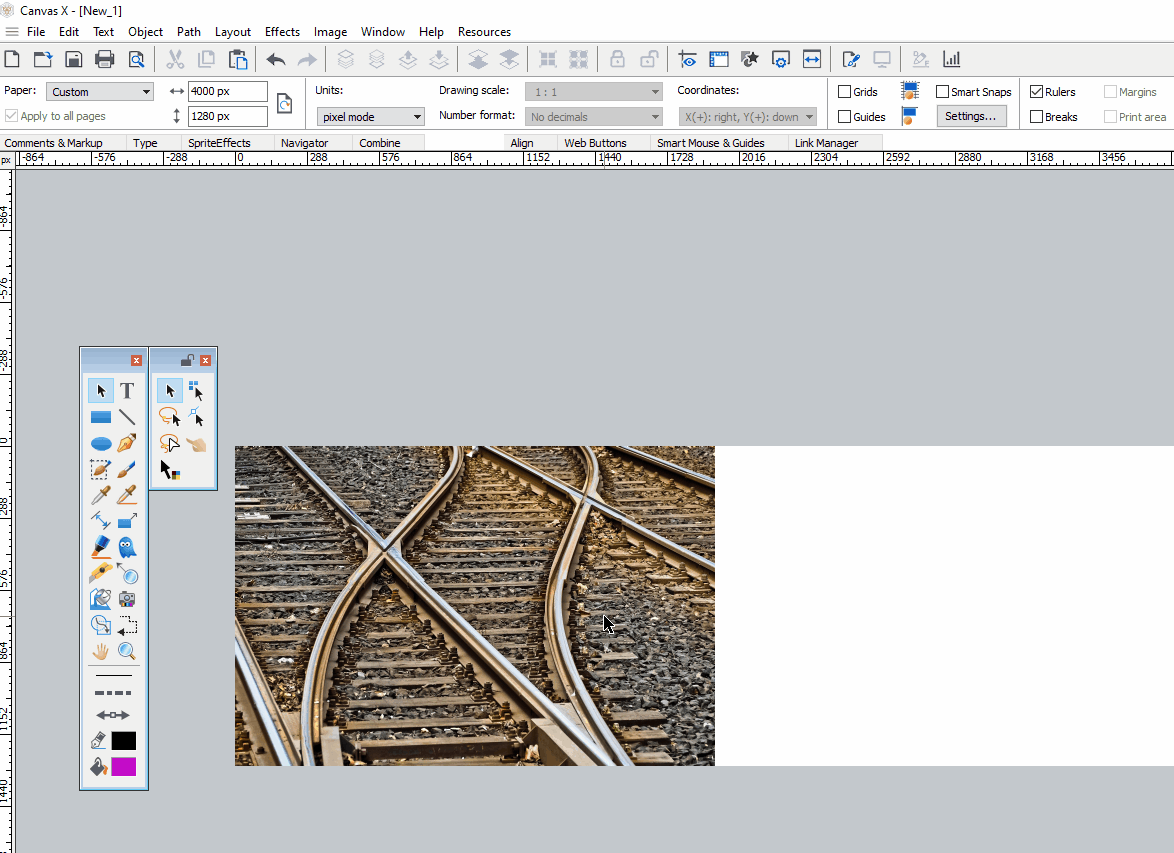This screenshot has width=1174, height=853.
Task: Choose the Oval drawing tool
Action: point(101,443)
